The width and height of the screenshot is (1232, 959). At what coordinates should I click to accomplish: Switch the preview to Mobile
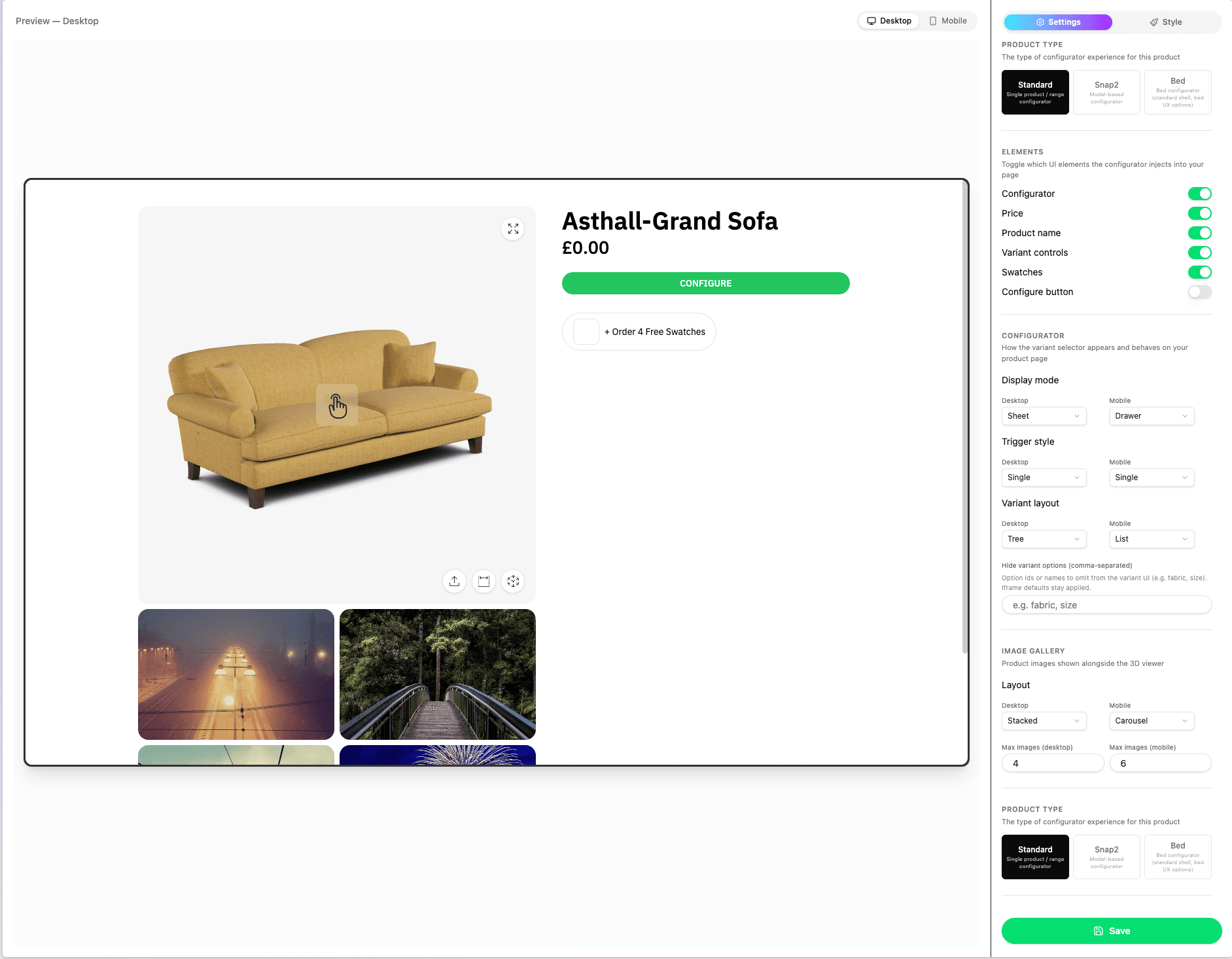click(948, 21)
